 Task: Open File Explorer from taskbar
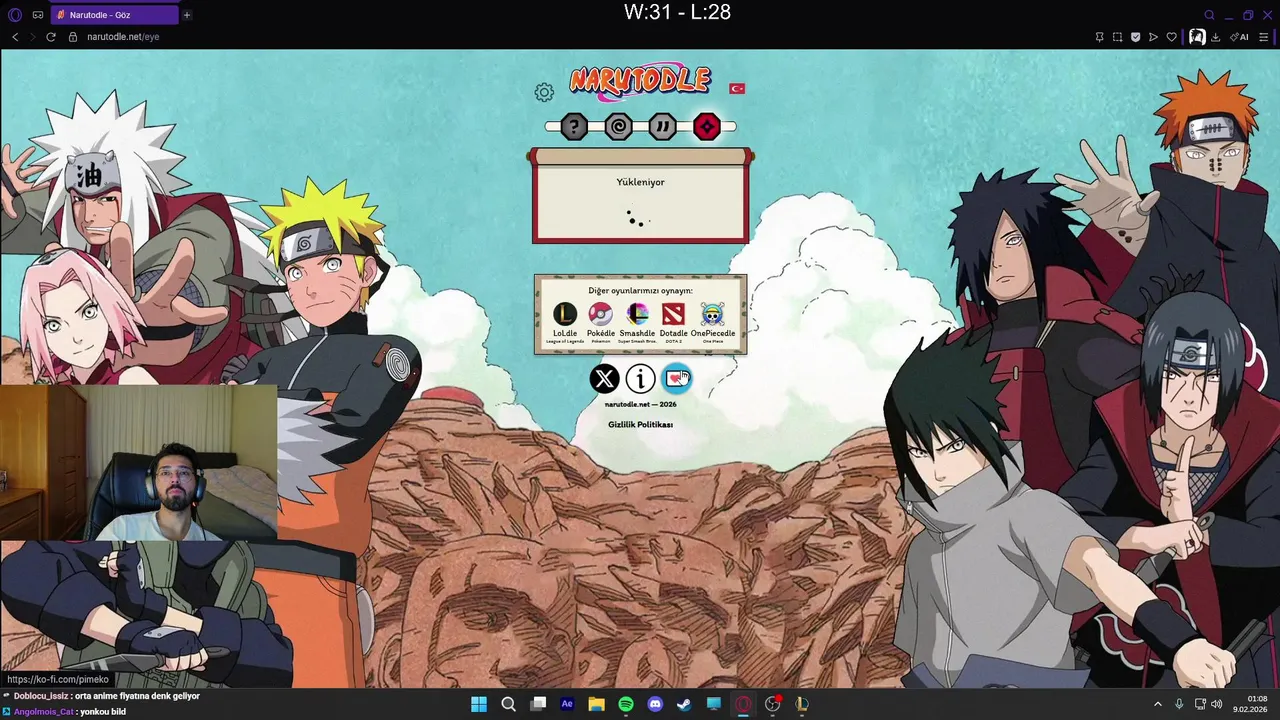[x=596, y=704]
